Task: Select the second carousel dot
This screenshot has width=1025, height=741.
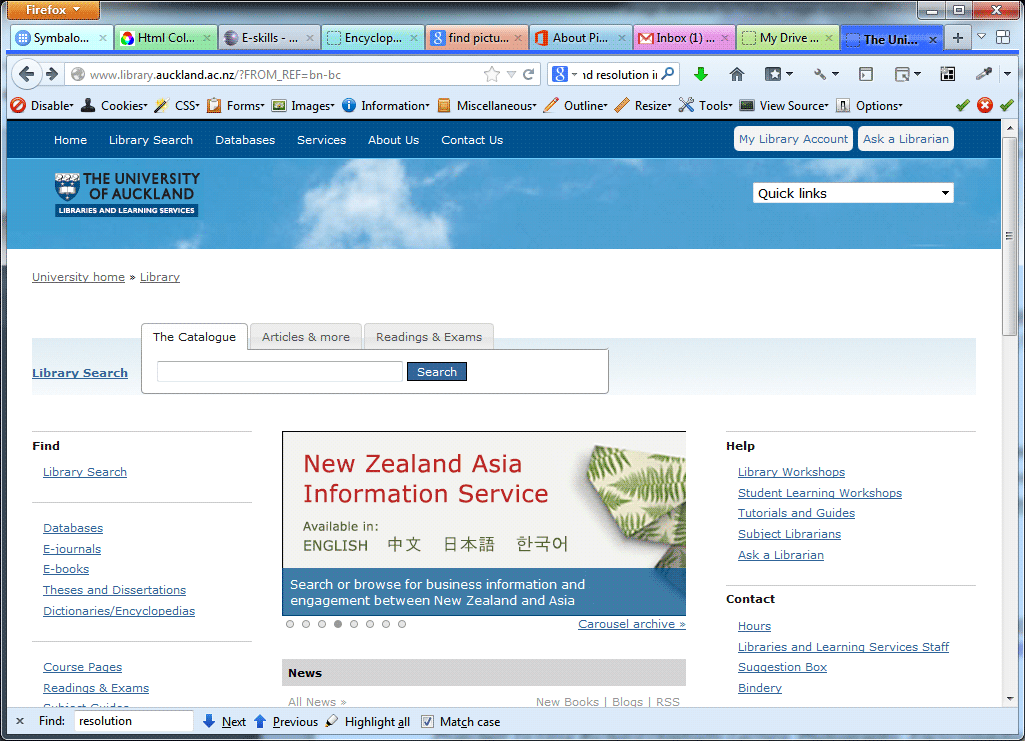Action: [306, 624]
